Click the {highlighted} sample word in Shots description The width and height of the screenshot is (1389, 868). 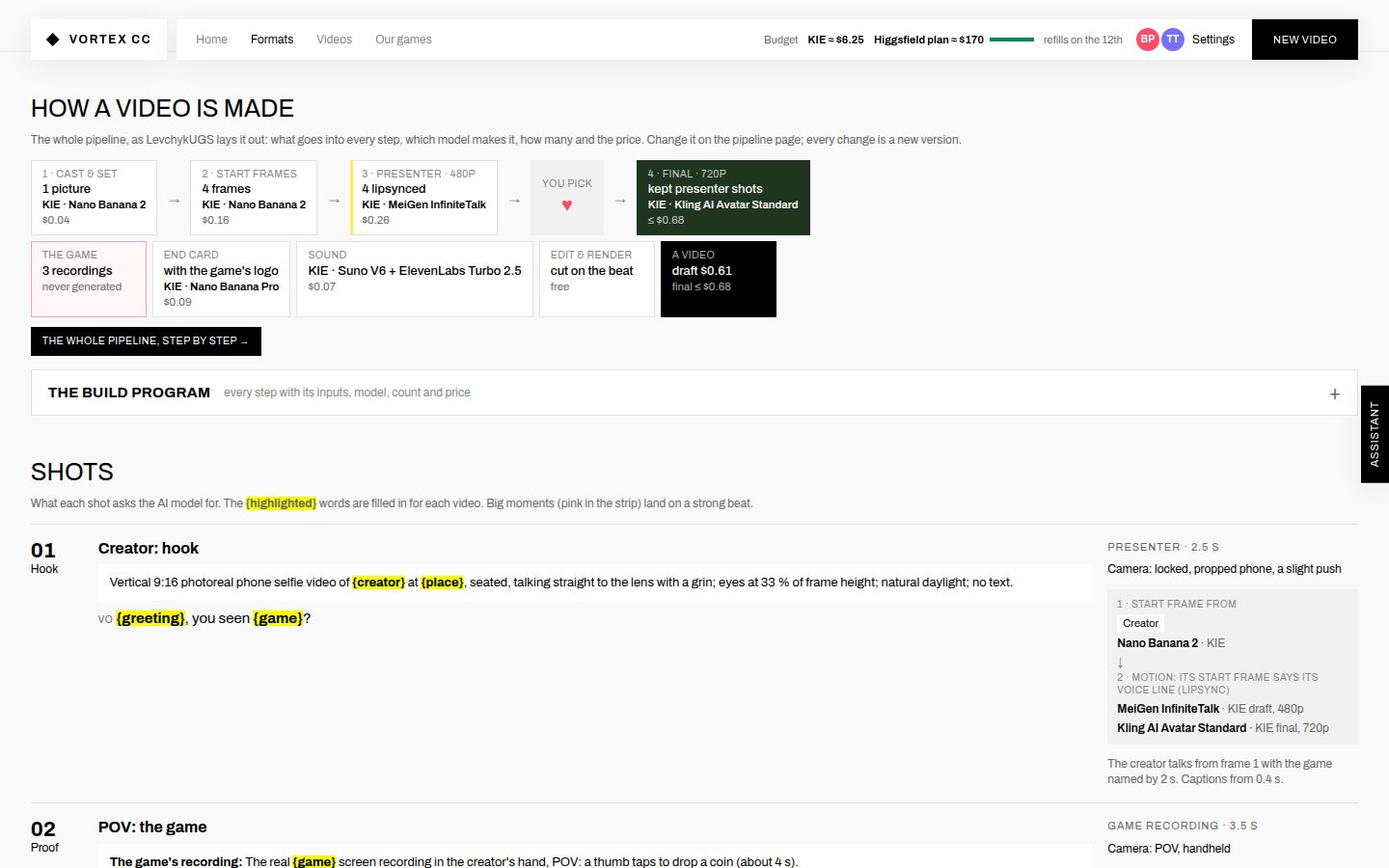coord(281,503)
